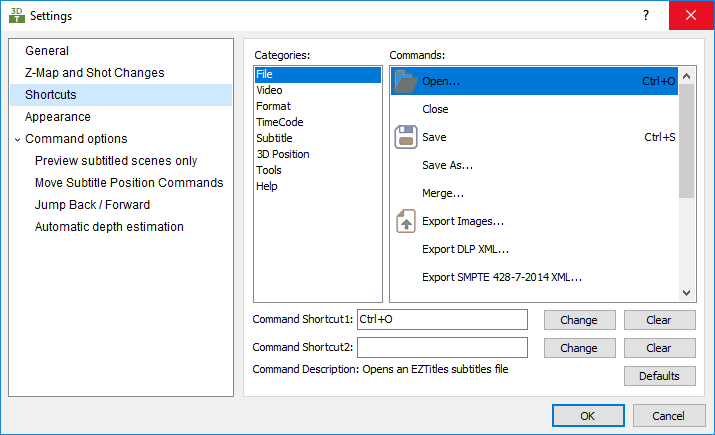This screenshot has height=435, width=715.
Task: Open Automatic depth estimation options
Action: coord(109,227)
